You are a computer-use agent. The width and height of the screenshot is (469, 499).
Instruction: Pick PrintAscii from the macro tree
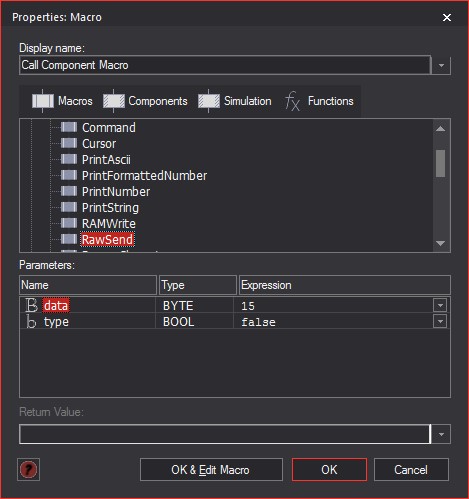(x=106, y=160)
